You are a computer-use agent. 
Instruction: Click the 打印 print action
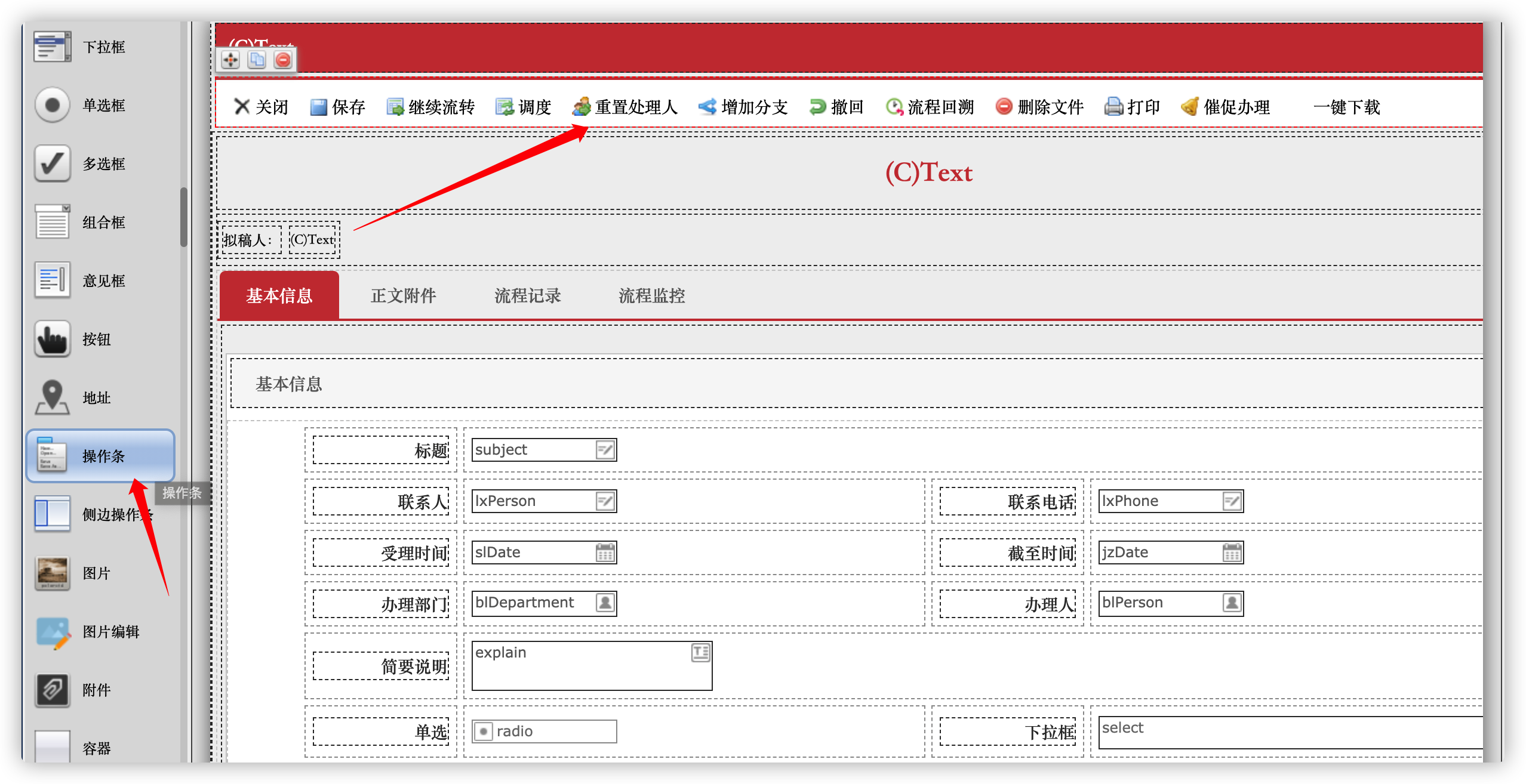point(1133,107)
